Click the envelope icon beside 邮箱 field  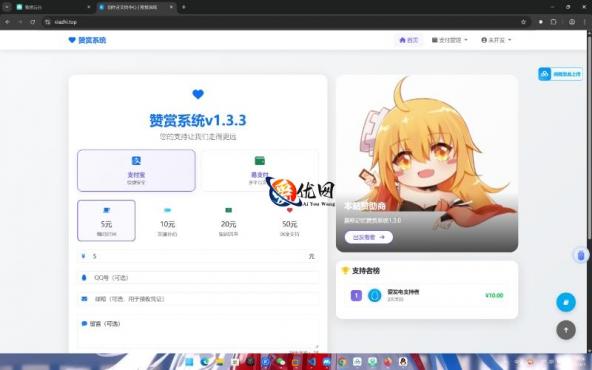pyautogui.click(x=84, y=299)
